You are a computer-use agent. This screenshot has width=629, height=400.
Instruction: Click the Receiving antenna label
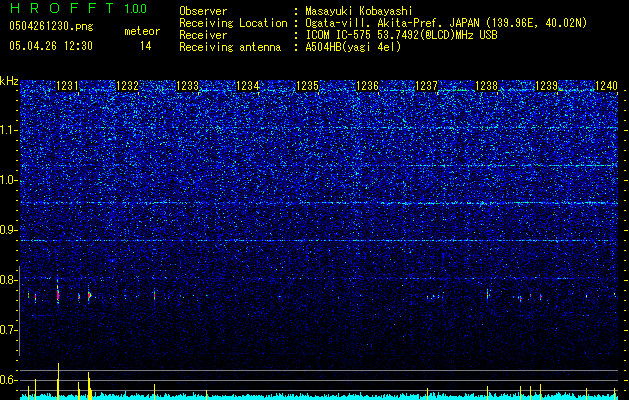click(230, 47)
